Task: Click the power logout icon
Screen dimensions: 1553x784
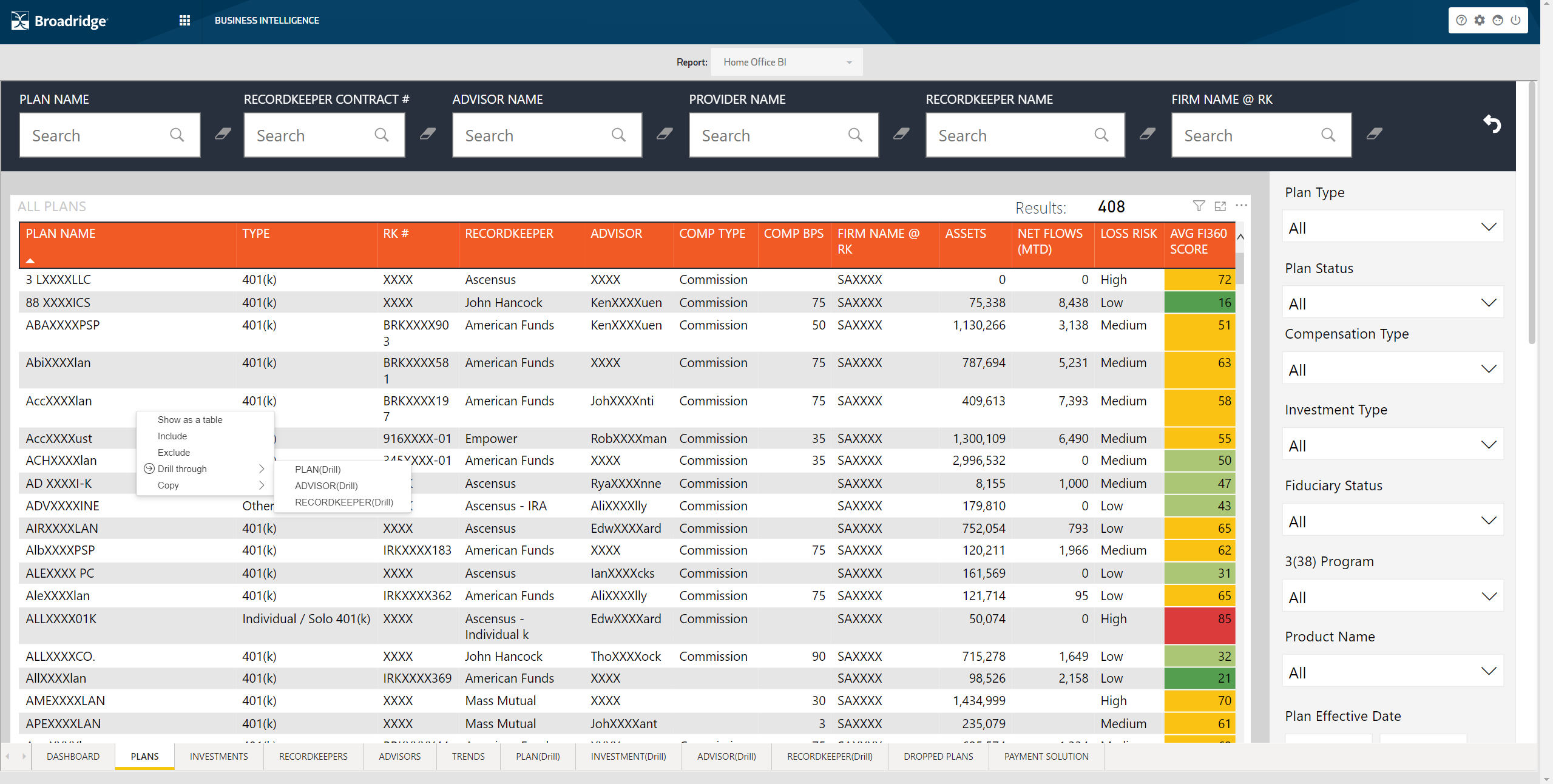Action: [1515, 21]
